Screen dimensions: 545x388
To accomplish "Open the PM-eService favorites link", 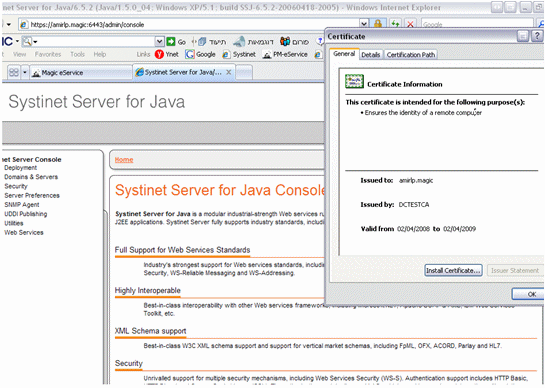I will tap(285, 54).
